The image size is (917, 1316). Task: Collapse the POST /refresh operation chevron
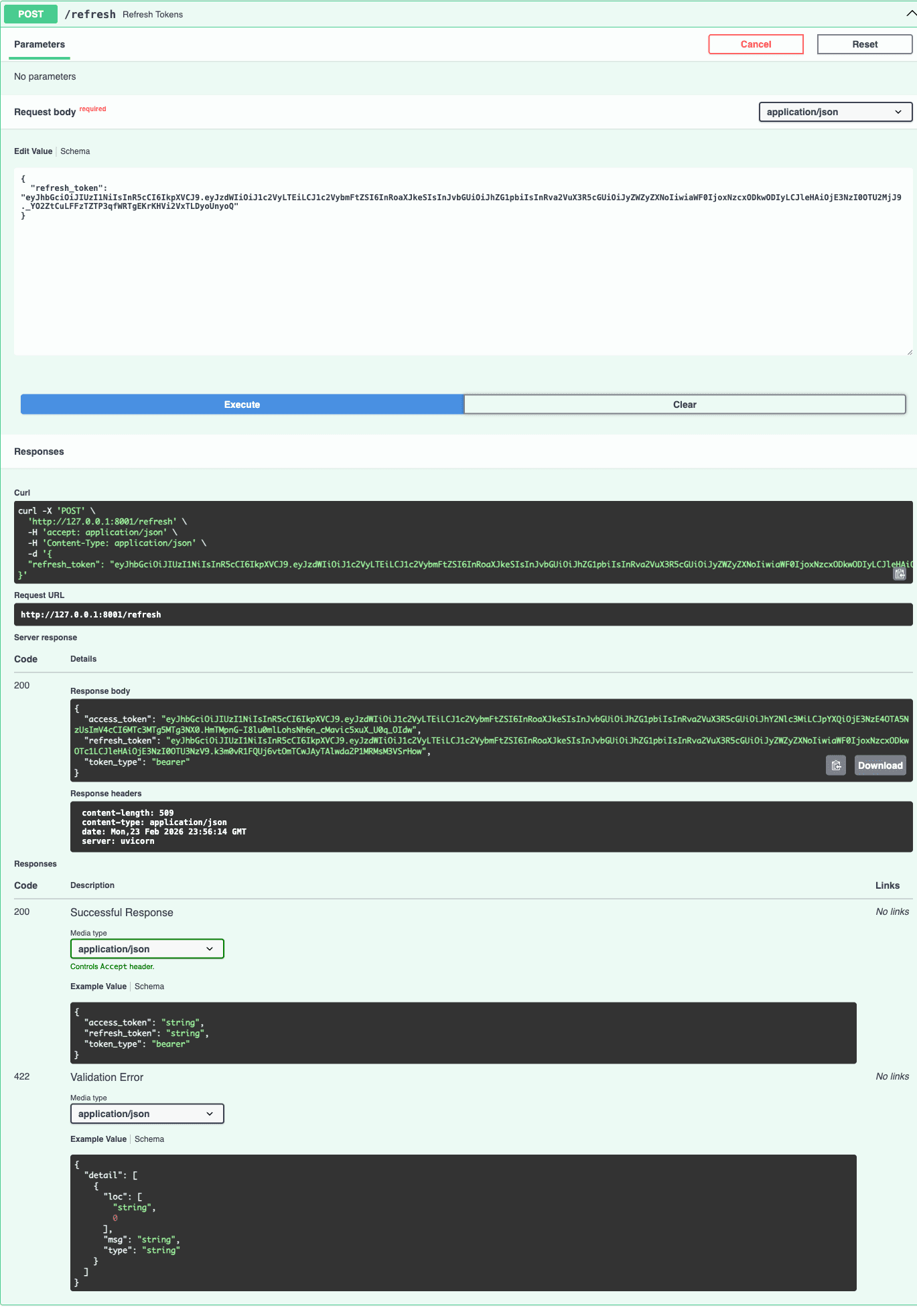pos(910,13)
